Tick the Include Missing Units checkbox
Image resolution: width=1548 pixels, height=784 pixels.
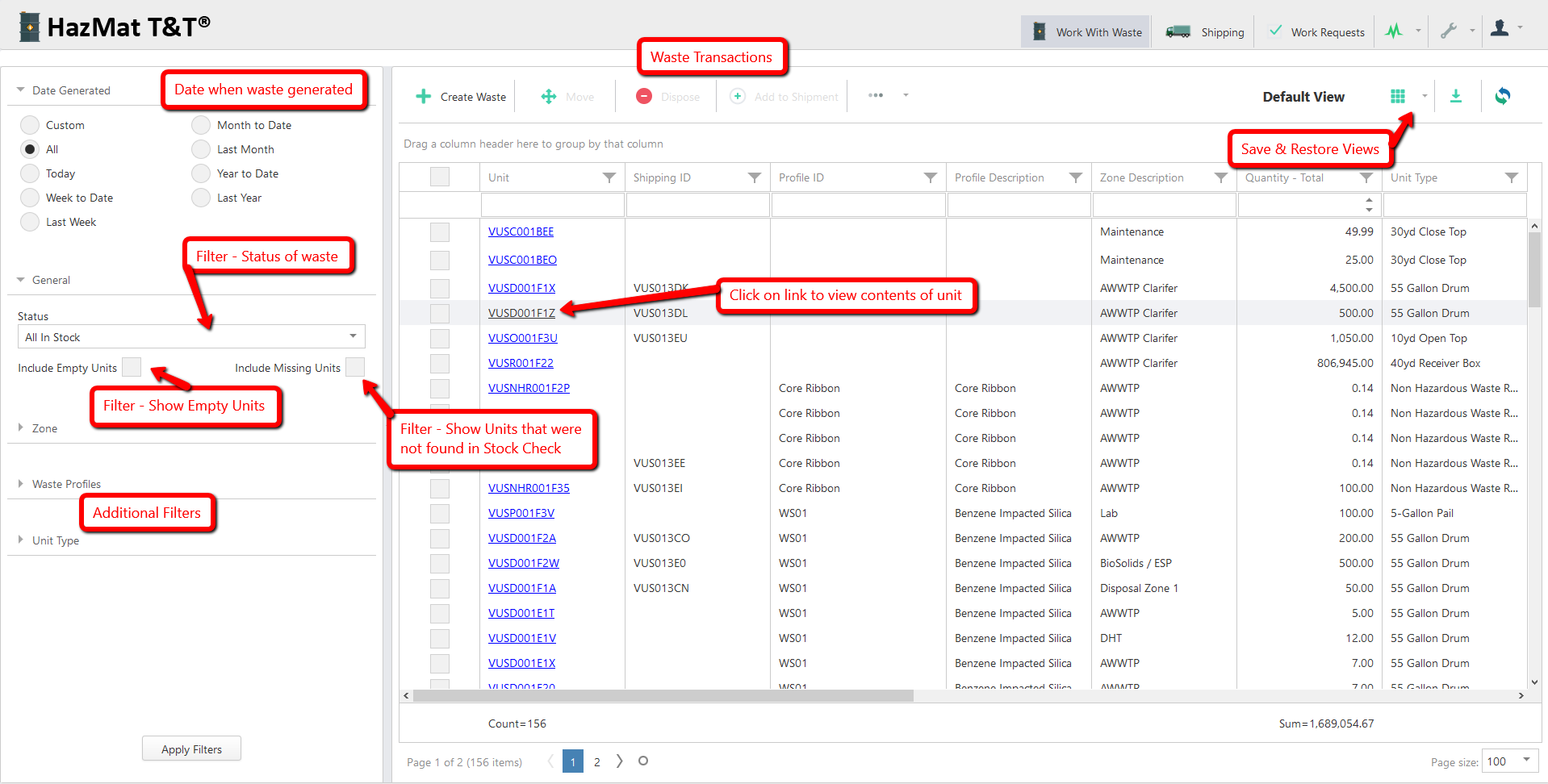click(x=355, y=367)
